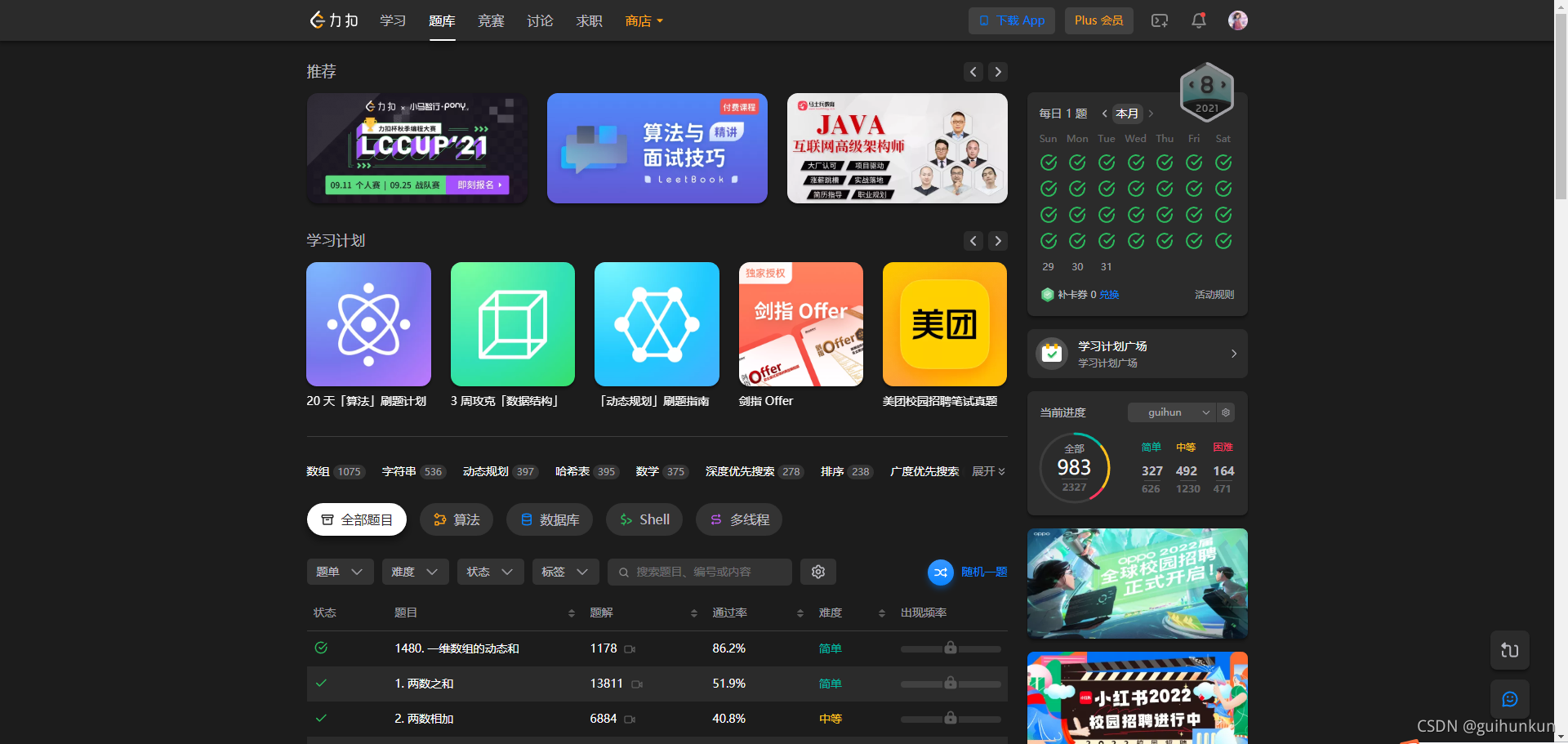Open your profile avatar
The width and height of the screenshot is (1568, 744).
point(1237,20)
